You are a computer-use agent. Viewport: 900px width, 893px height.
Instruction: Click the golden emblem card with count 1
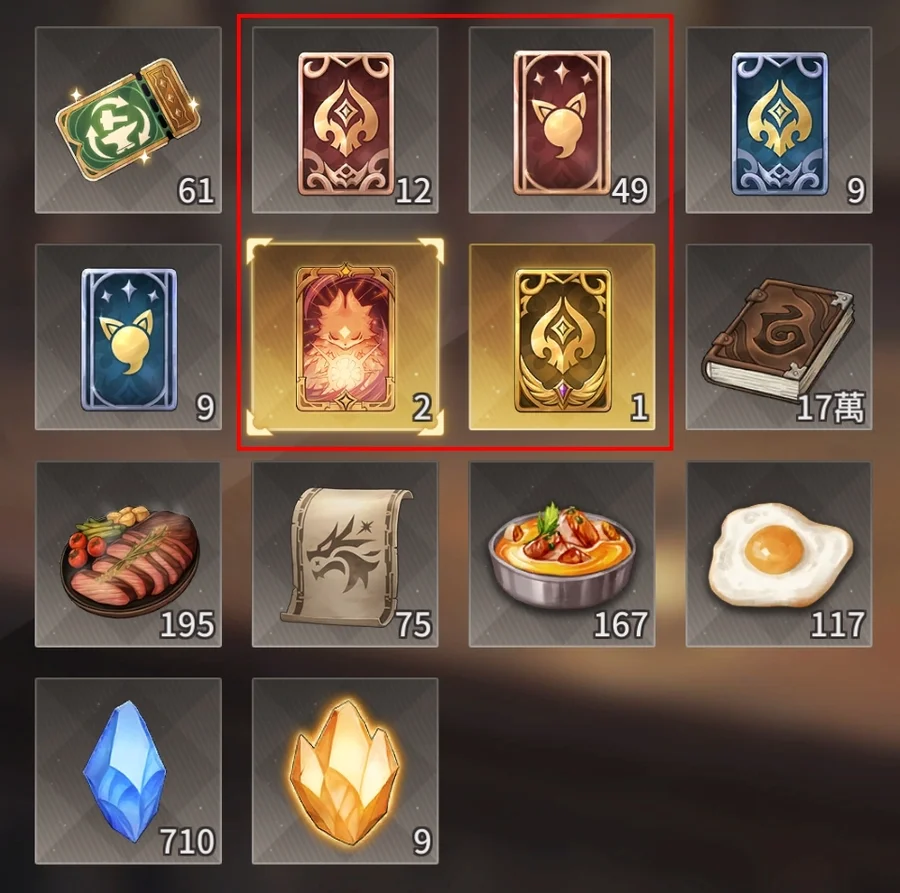tap(562, 337)
